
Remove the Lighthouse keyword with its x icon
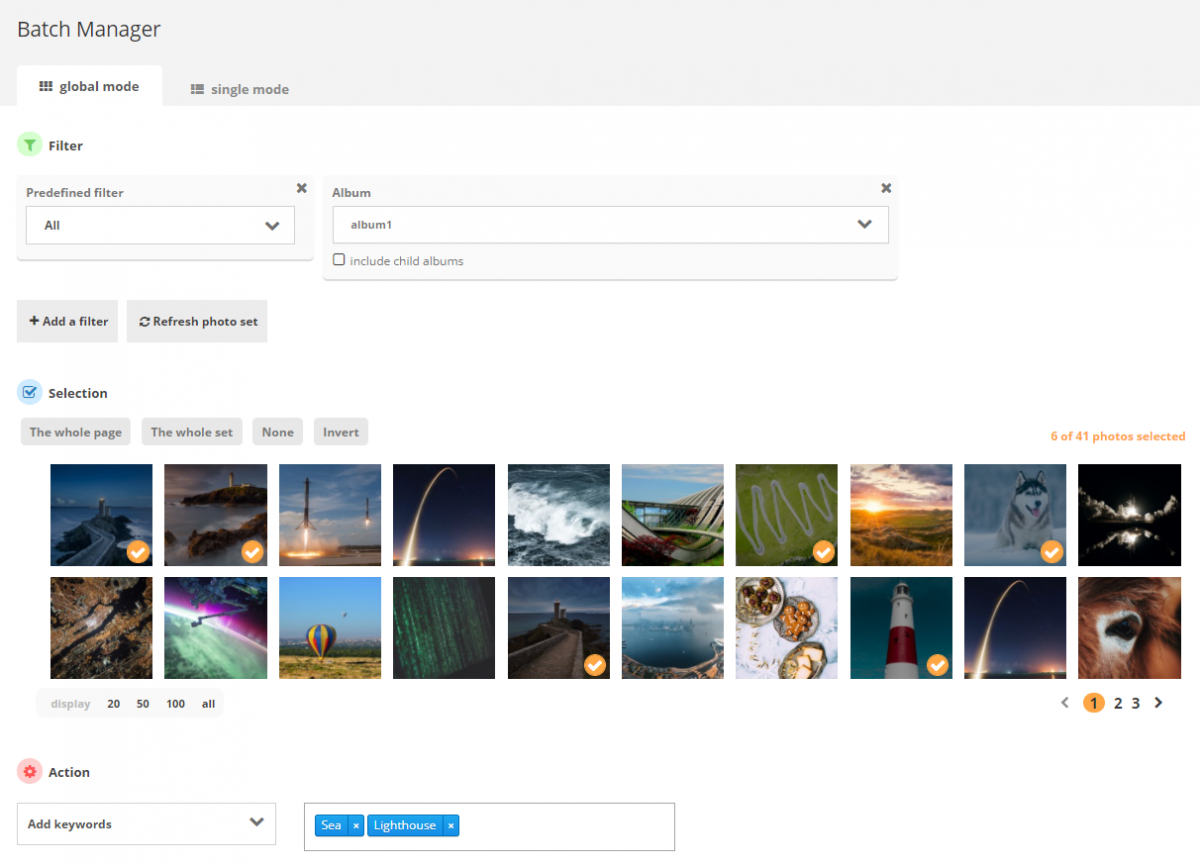[451, 825]
